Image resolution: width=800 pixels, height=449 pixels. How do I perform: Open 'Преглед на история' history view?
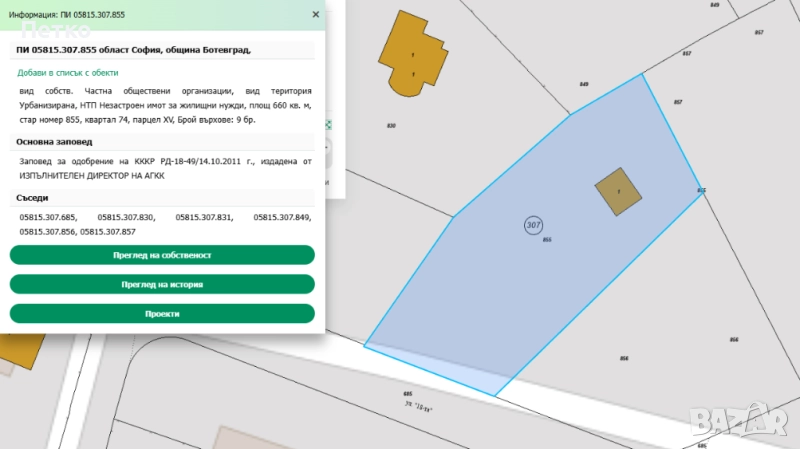(162, 284)
